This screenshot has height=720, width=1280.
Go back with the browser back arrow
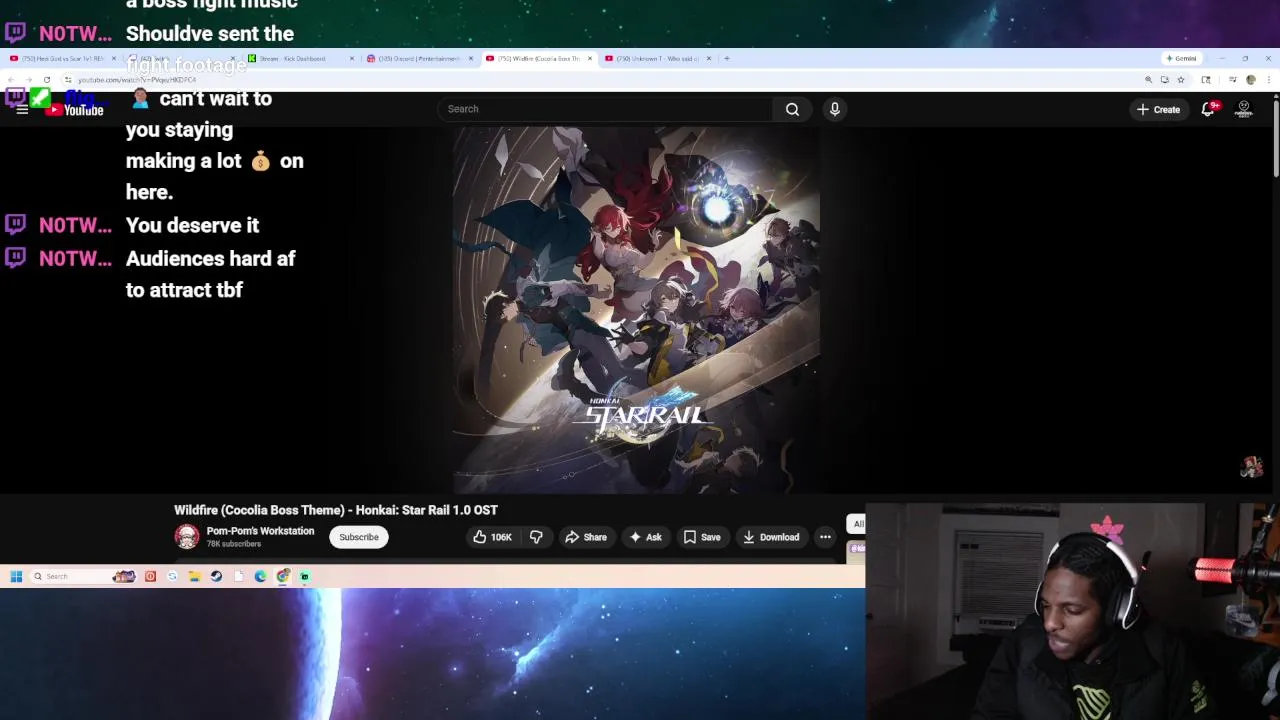11,79
